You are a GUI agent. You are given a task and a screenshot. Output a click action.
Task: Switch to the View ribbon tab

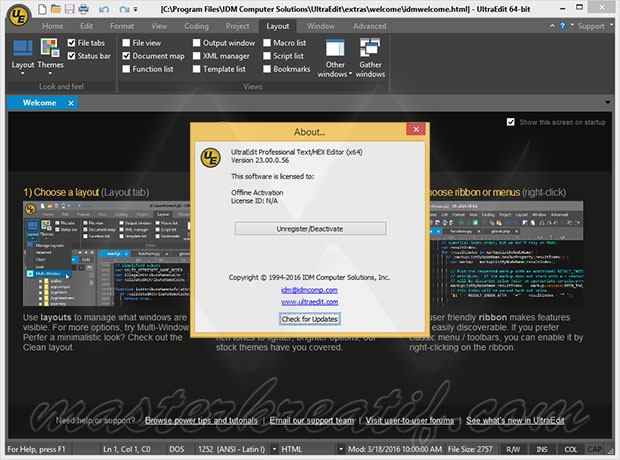pos(159,26)
